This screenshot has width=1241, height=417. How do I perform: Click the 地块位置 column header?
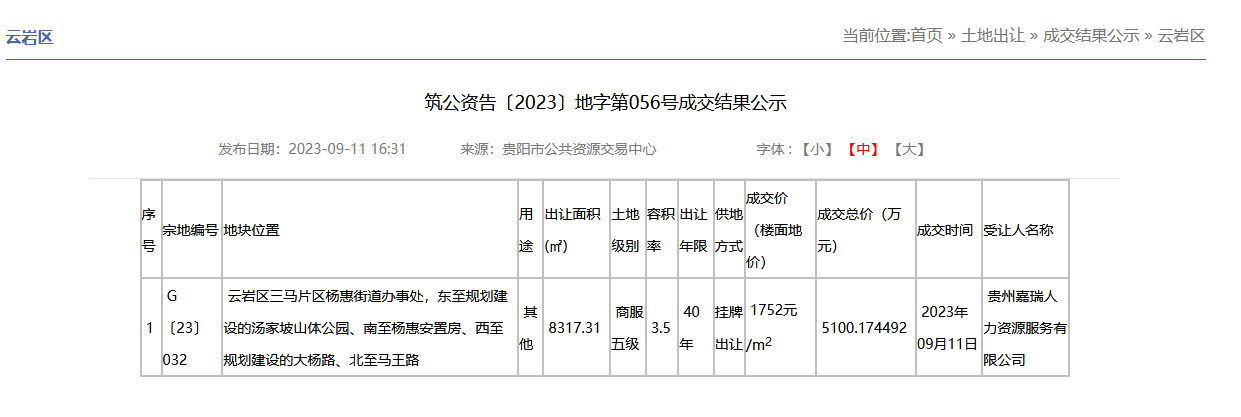coord(252,230)
